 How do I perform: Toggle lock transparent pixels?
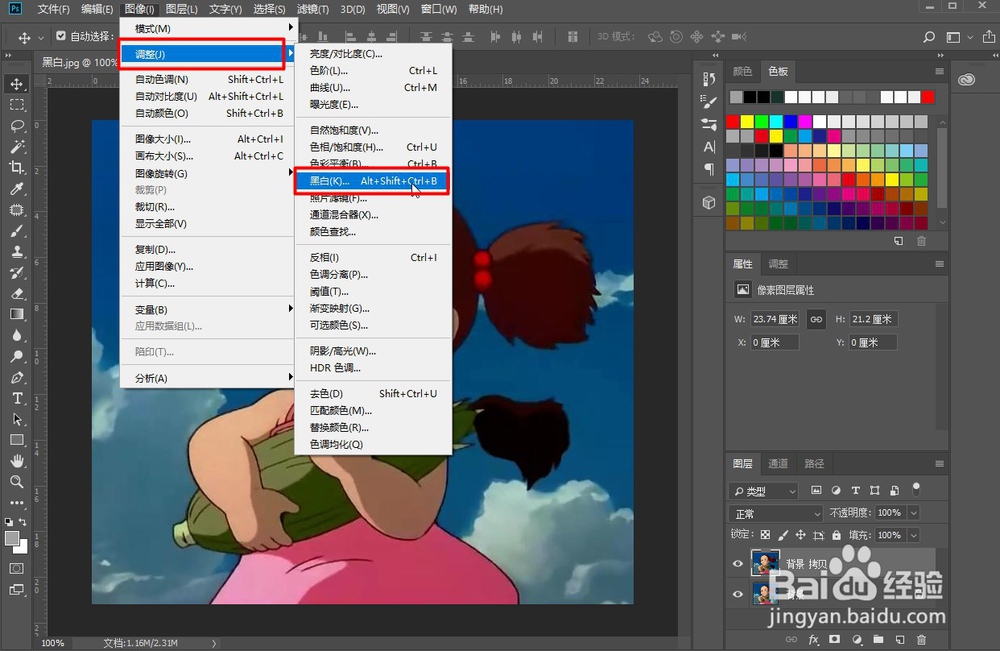pyautogui.click(x=765, y=535)
